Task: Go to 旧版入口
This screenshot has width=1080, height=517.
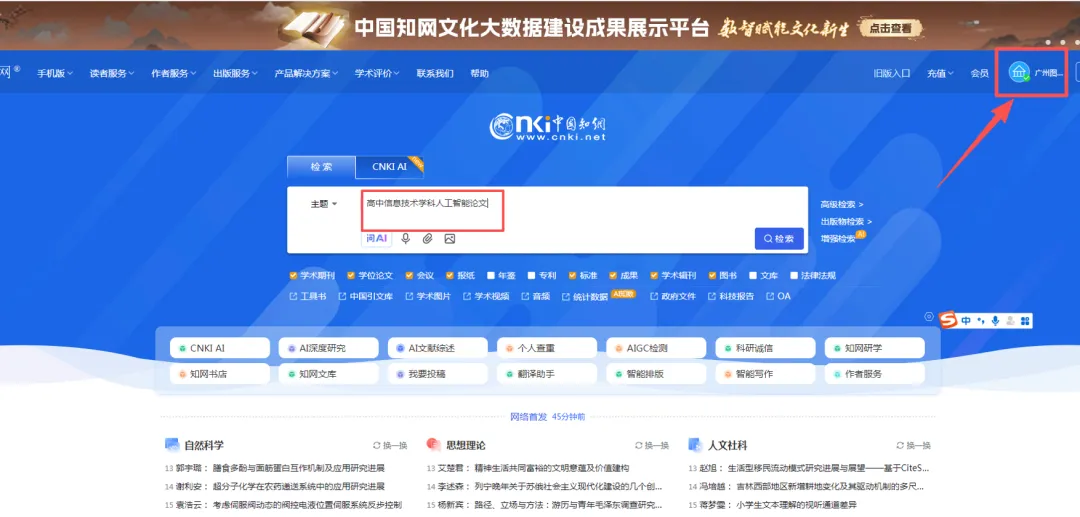Action: click(x=892, y=74)
